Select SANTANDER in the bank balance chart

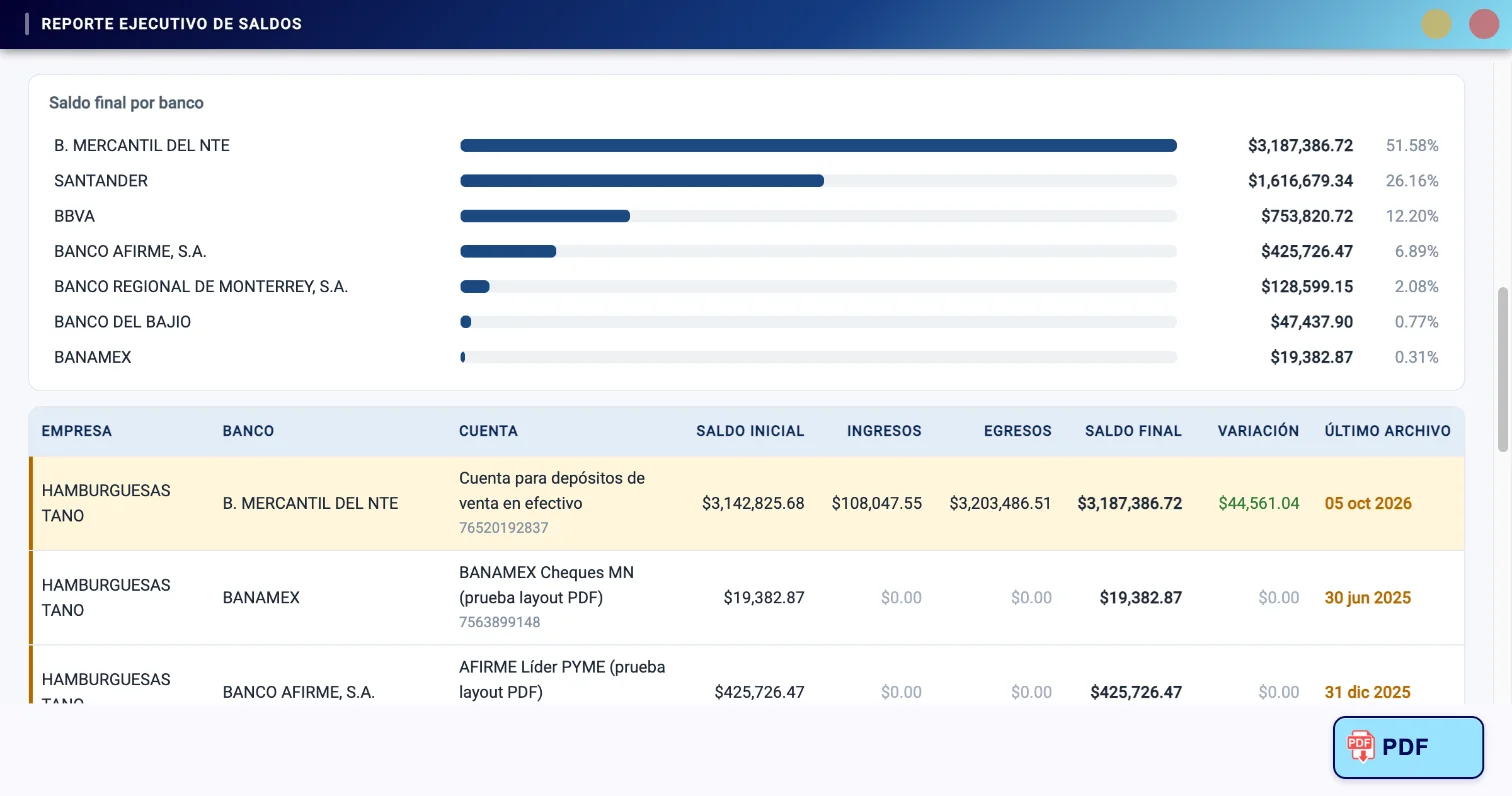[x=101, y=181]
